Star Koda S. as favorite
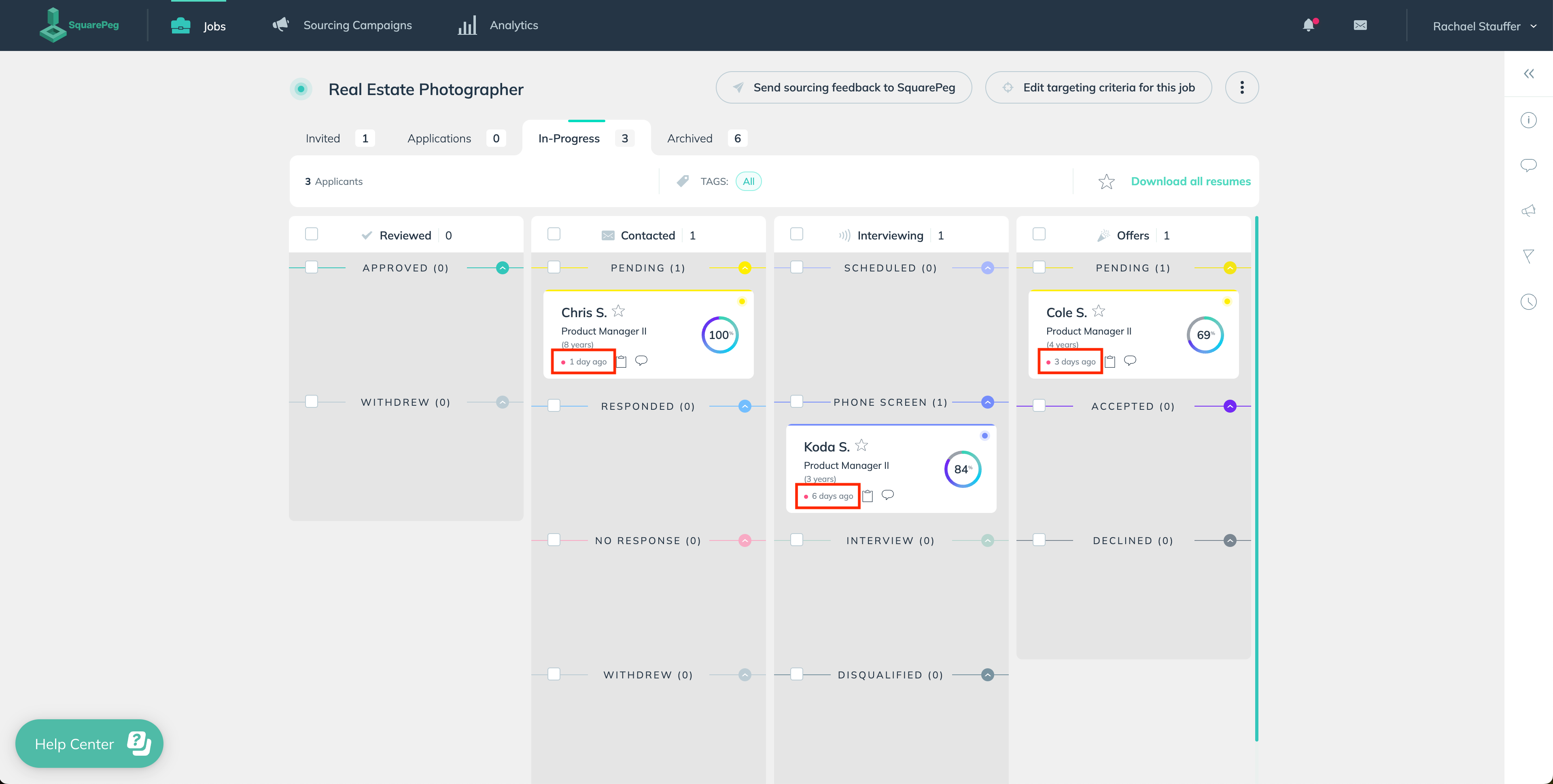 861,445
